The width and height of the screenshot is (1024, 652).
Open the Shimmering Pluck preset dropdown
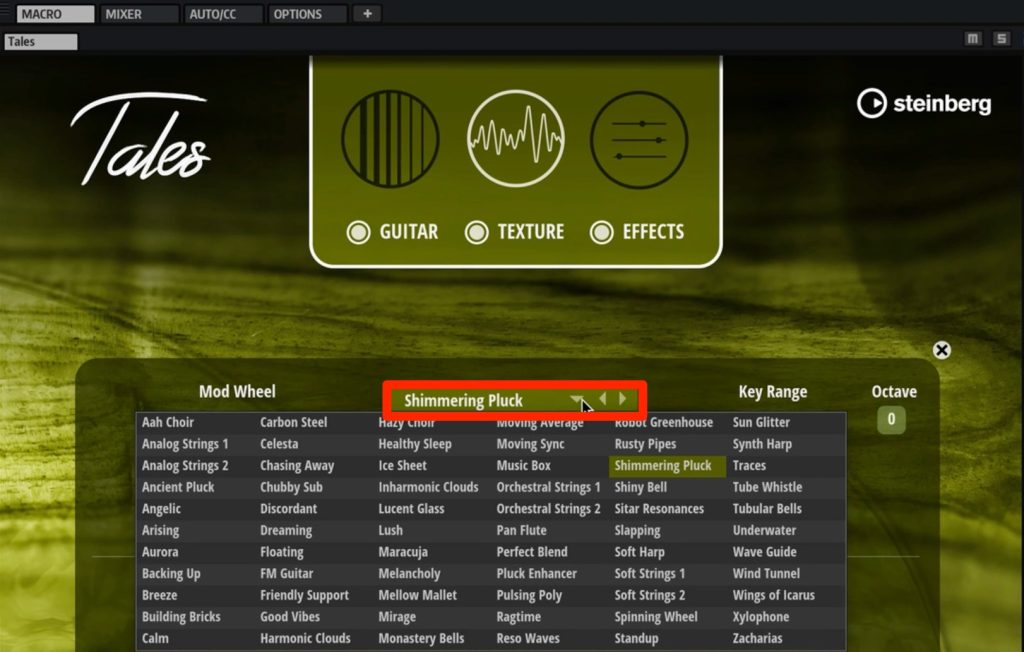coord(576,400)
